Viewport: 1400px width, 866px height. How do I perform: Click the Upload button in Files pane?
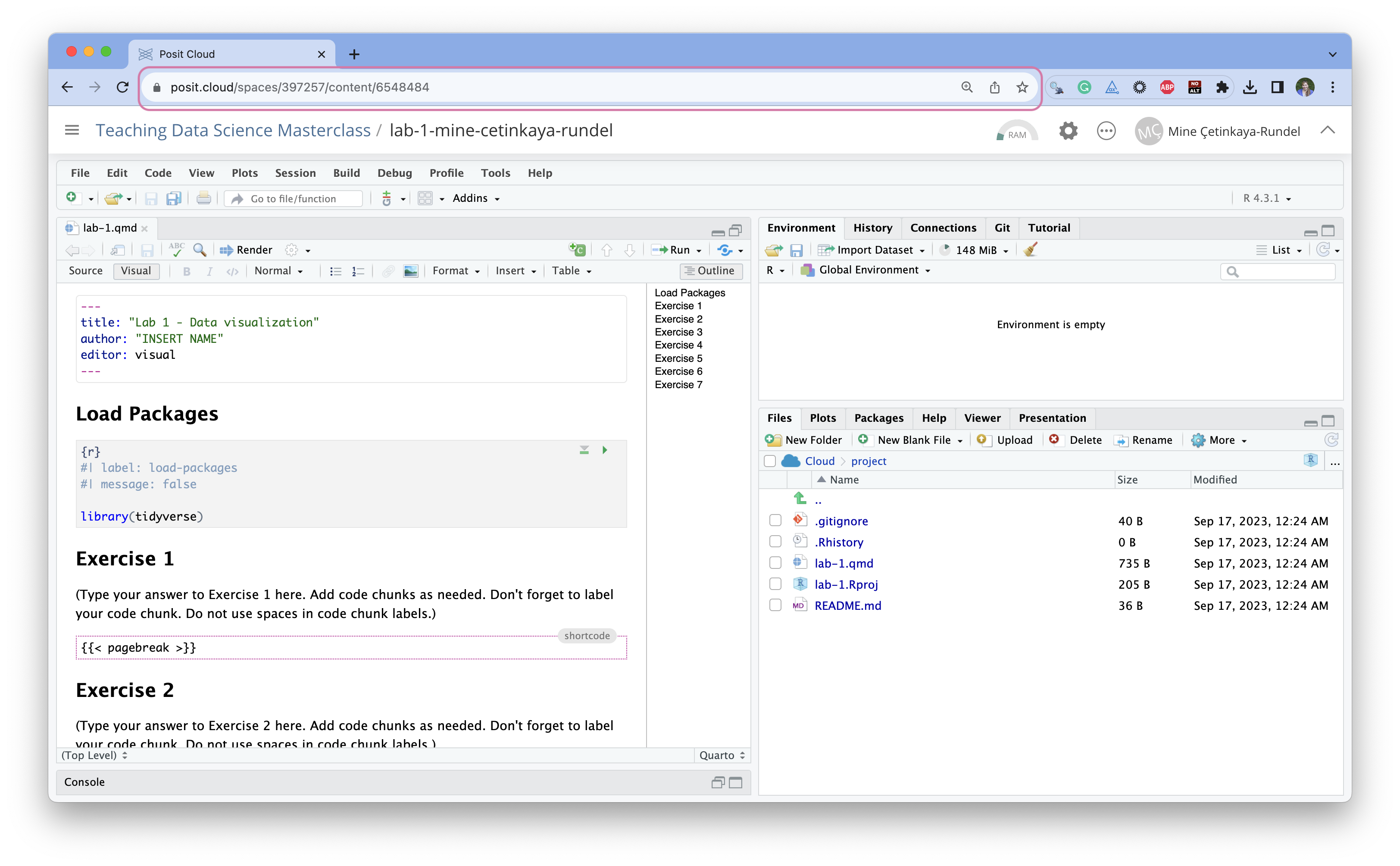tap(1006, 440)
